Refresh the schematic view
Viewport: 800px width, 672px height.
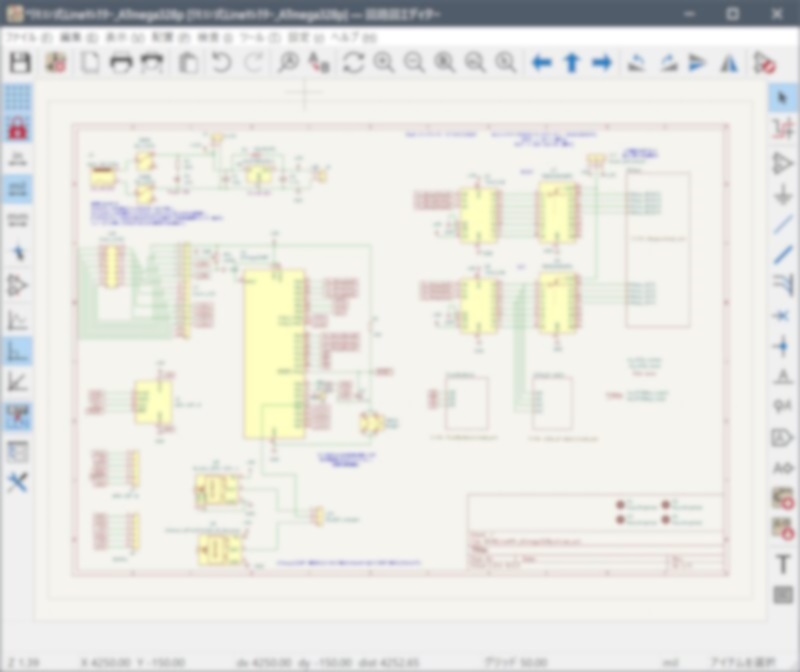353,63
